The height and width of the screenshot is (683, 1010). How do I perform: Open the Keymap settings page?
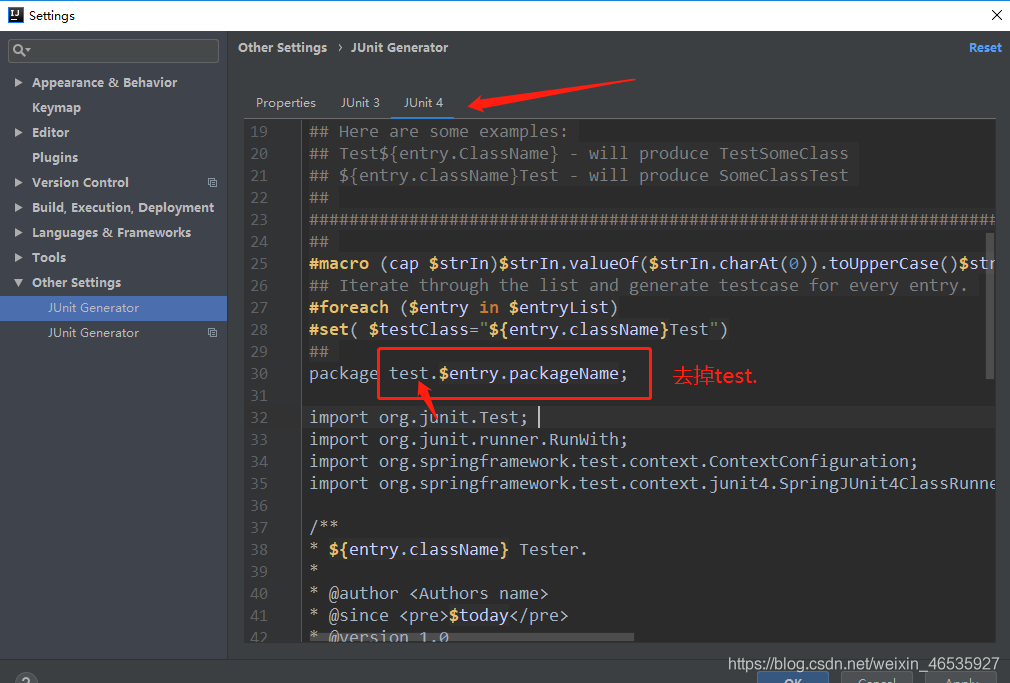pyautogui.click(x=57, y=108)
